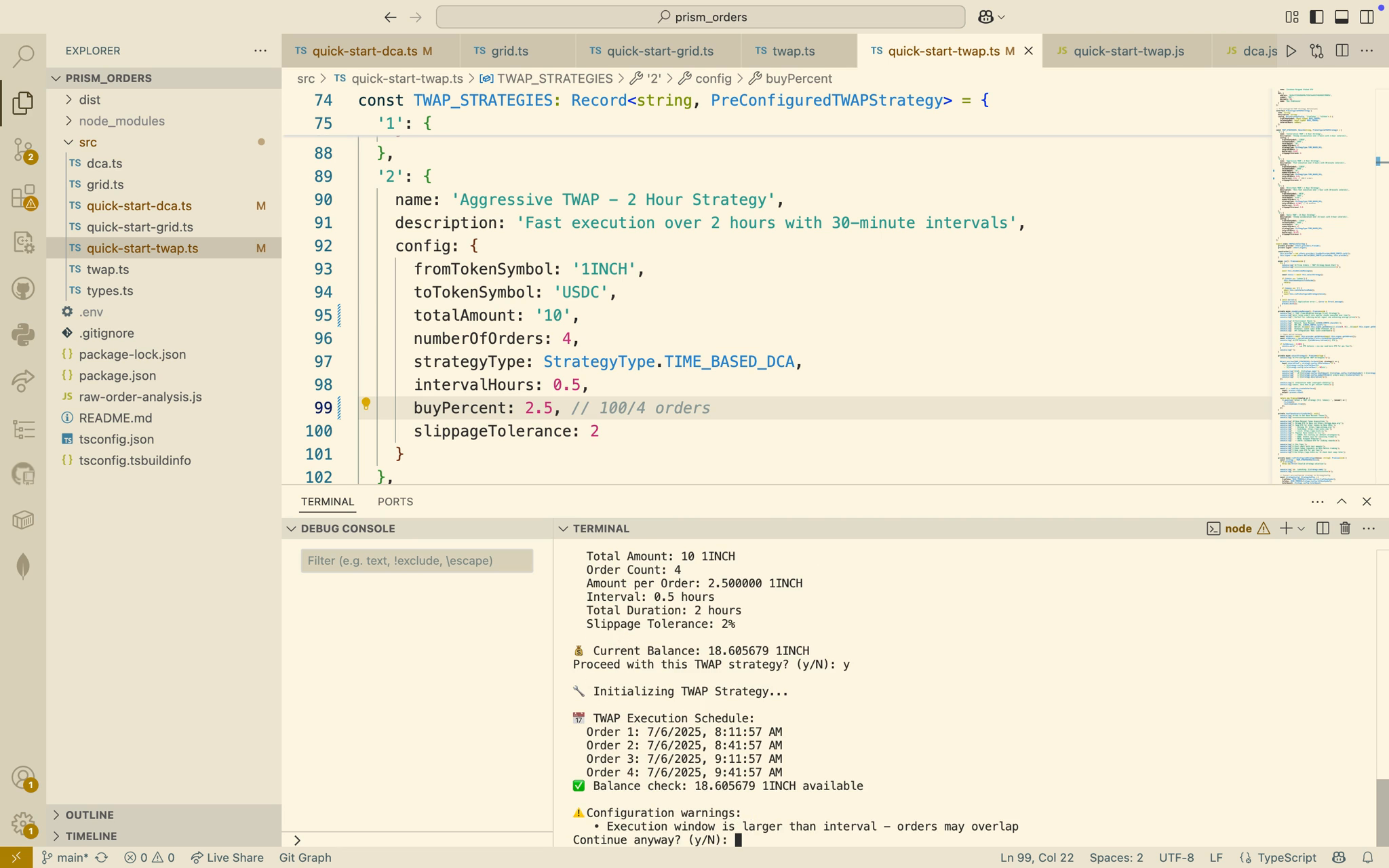
Task: Close the quick-start-twap.ts tab
Action: [1028, 51]
